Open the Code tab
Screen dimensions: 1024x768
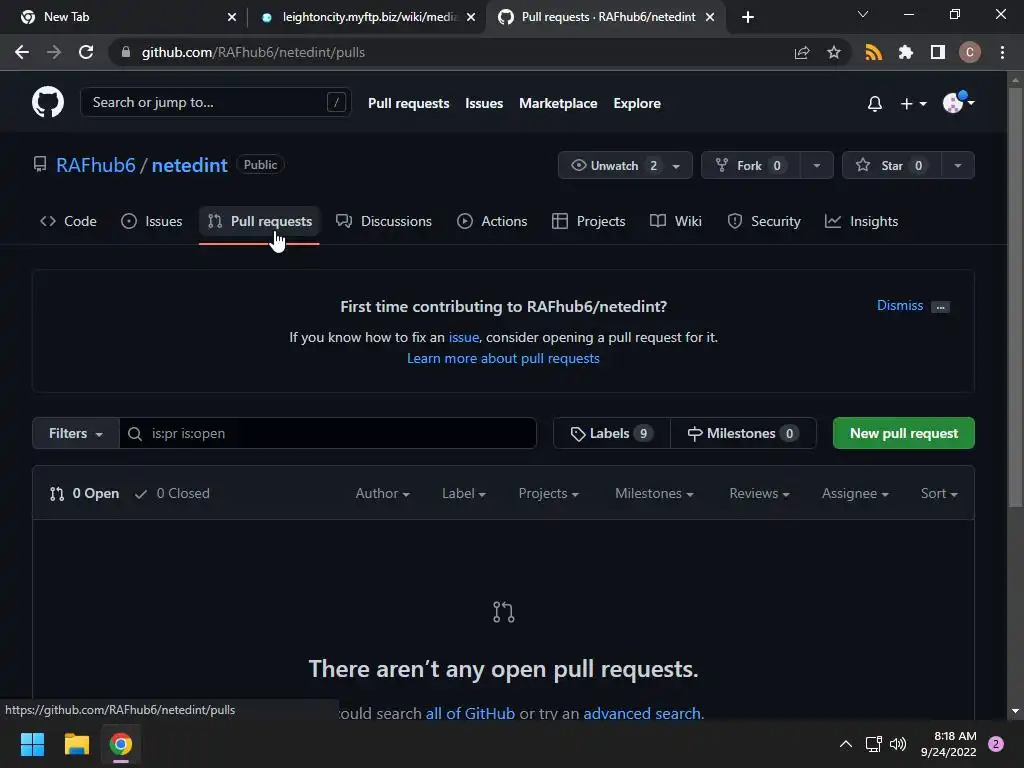(x=68, y=221)
